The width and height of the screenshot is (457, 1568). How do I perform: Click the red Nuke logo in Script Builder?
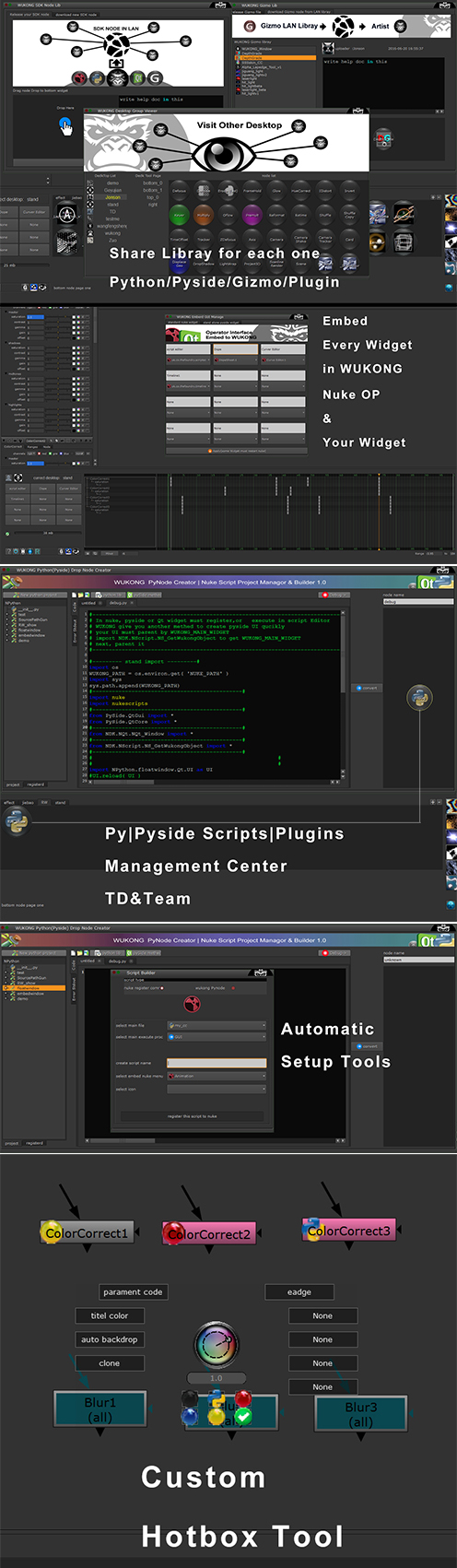click(x=193, y=1003)
